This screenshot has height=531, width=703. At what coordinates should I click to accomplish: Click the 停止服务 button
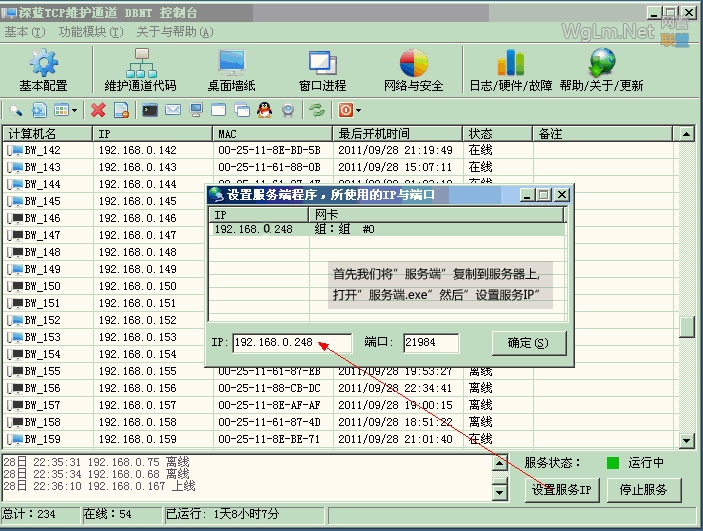644,490
